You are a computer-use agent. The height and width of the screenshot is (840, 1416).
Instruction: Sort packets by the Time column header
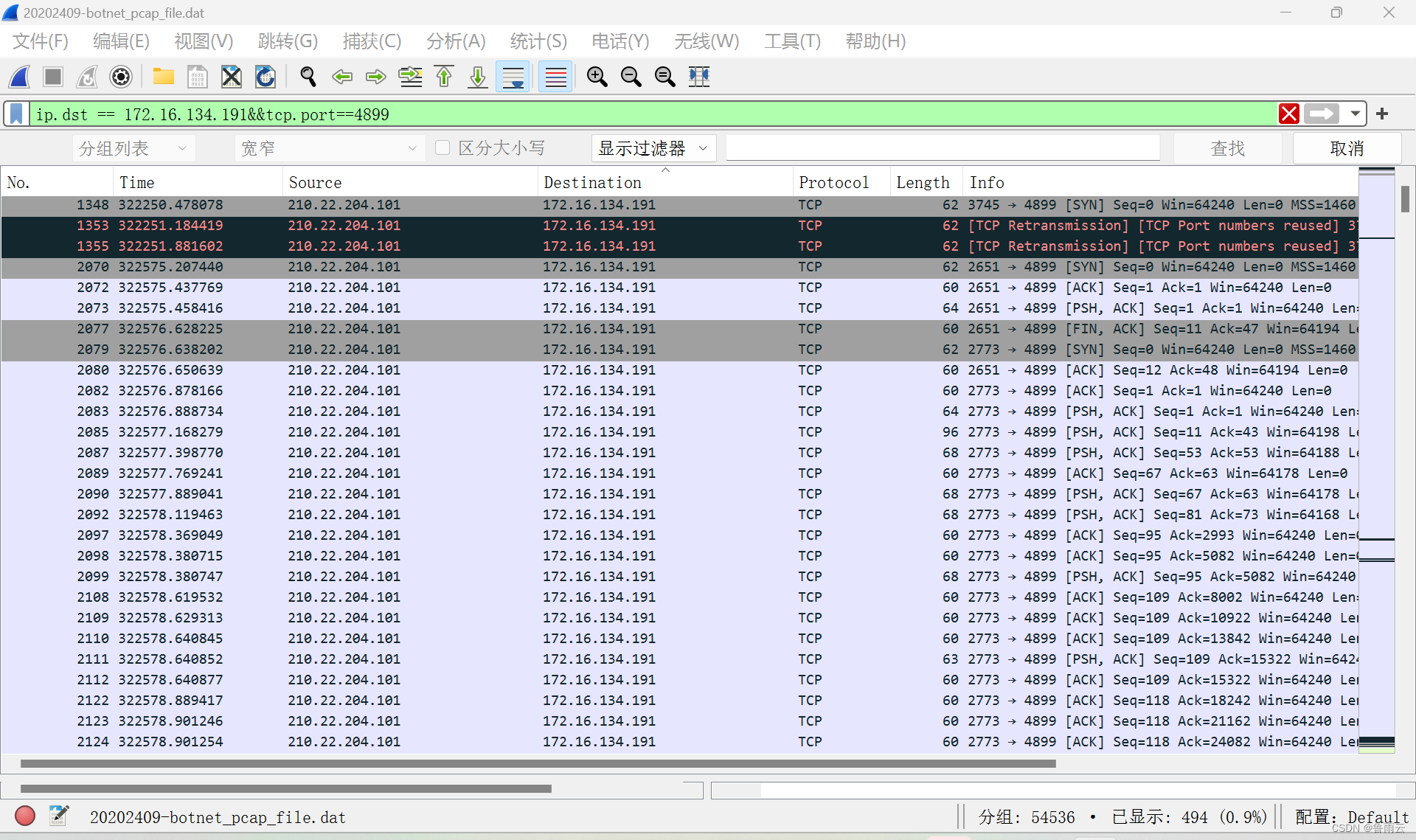click(198, 182)
